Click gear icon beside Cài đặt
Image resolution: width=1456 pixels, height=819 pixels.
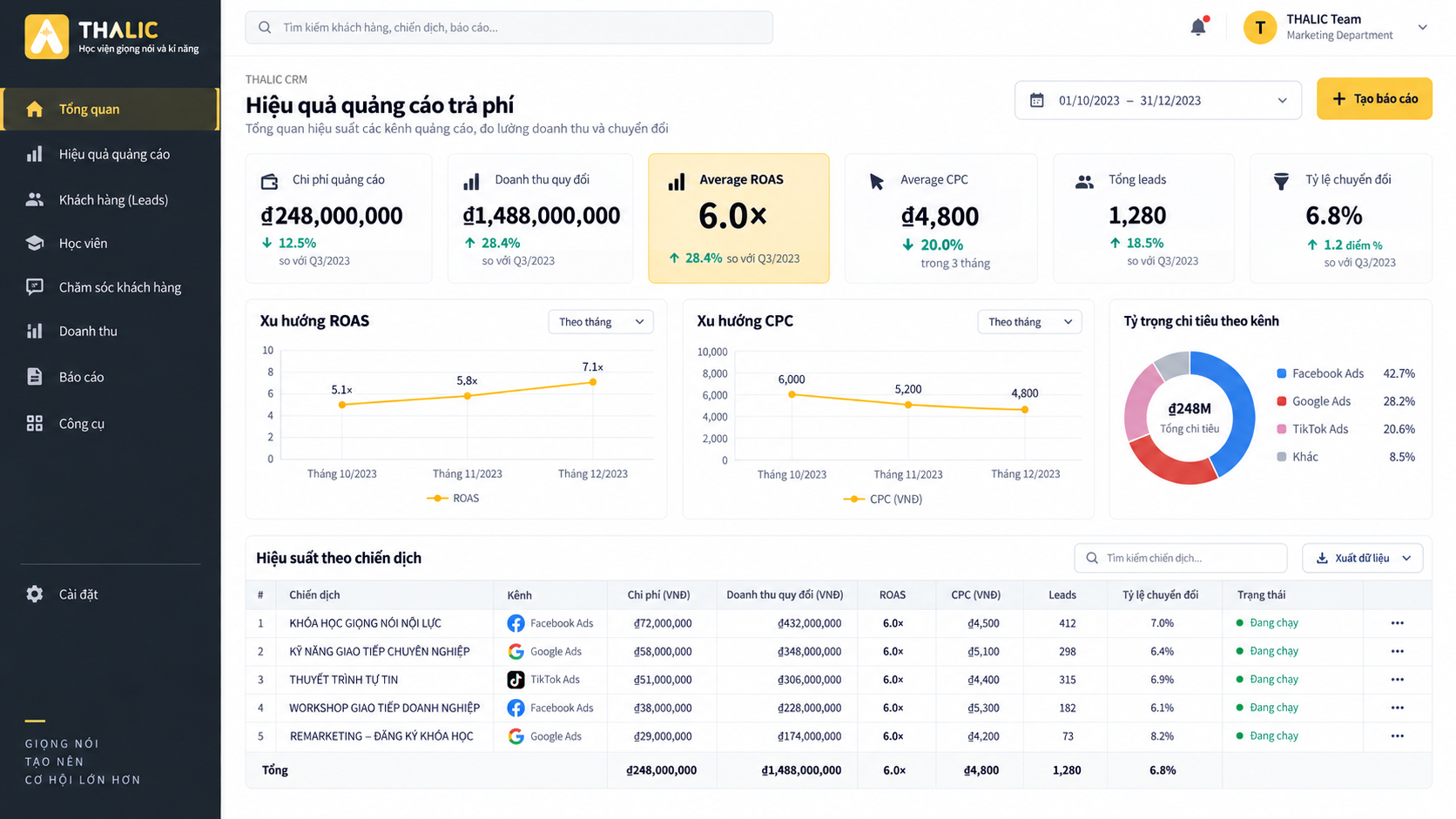coord(34,594)
